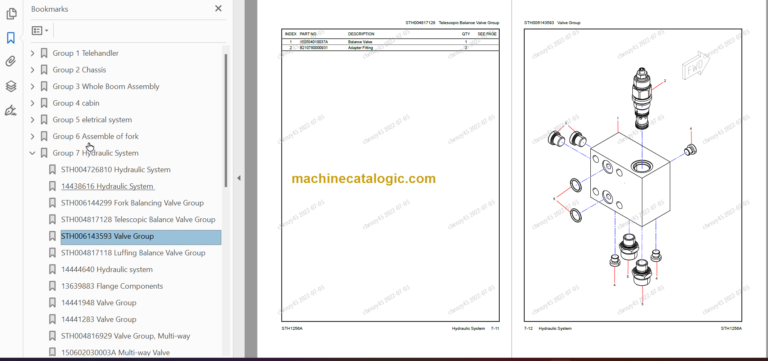Screen dimensions: 768x361
Task: Expand Group 6 Assemble of fork
Action: (32, 136)
